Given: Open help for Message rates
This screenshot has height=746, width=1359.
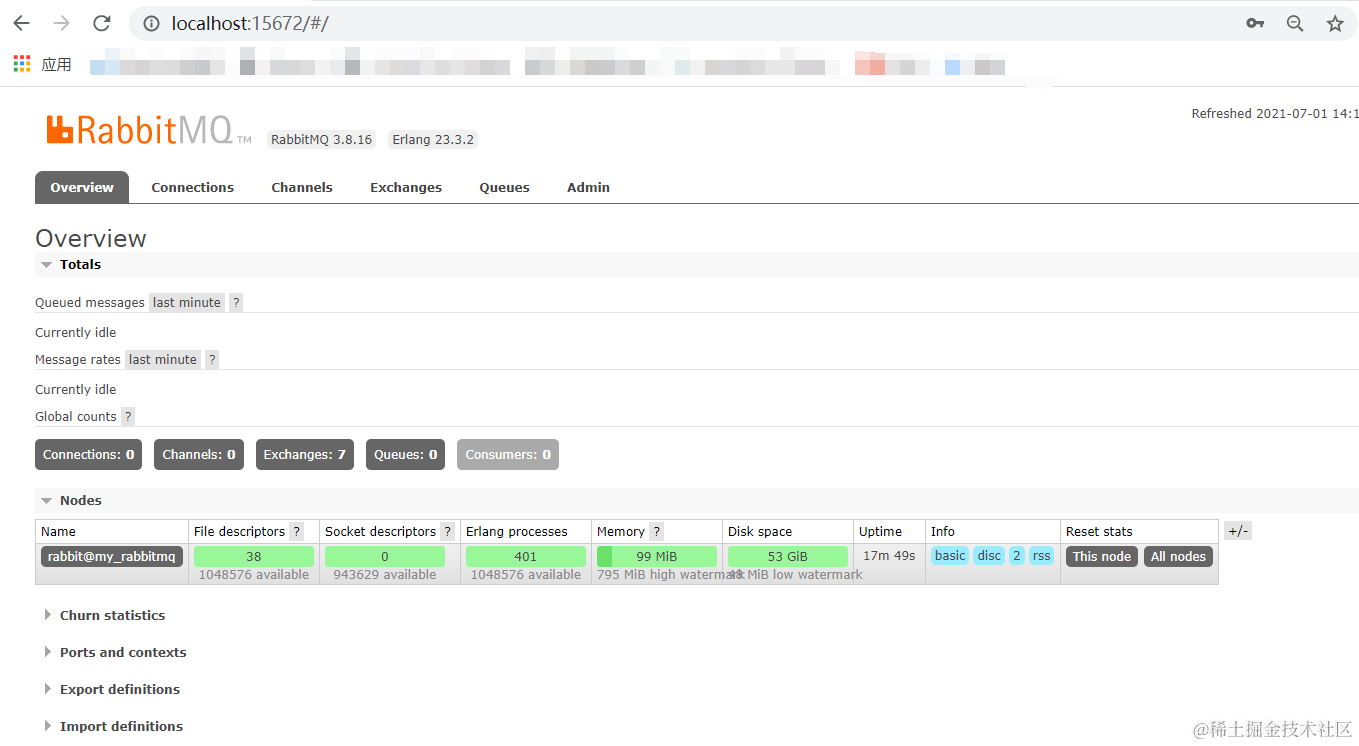Looking at the screenshot, I should tap(212, 359).
